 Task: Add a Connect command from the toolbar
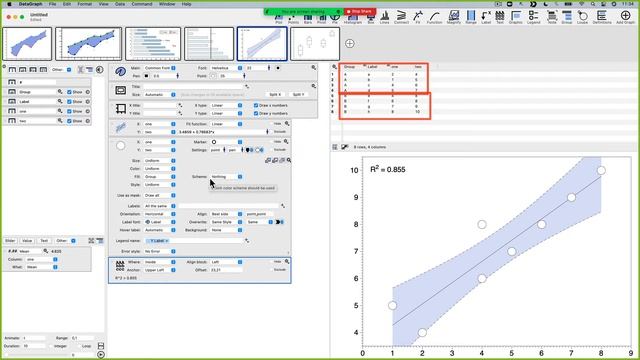pyautogui.click(x=401, y=17)
